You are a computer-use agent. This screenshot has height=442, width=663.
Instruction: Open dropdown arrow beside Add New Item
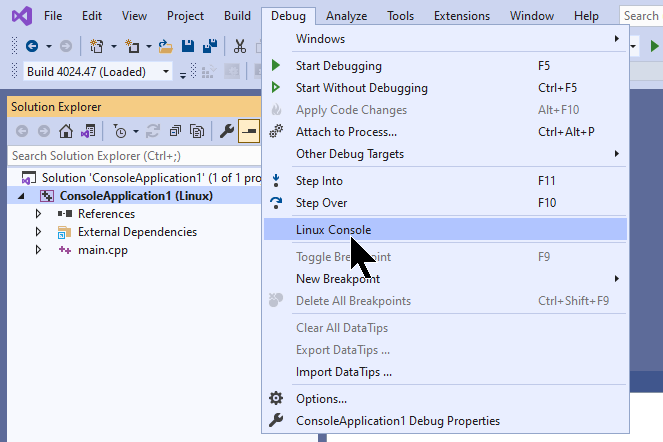click(x=149, y=46)
